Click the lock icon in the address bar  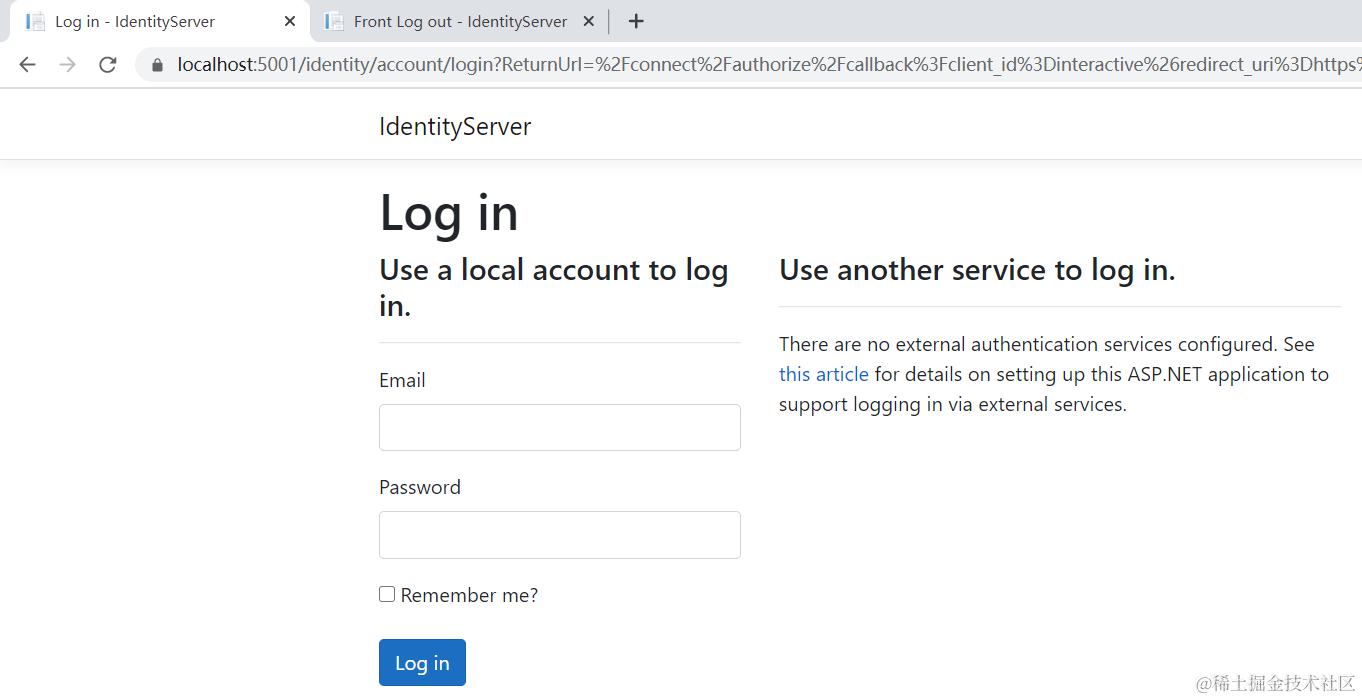(x=157, y=65)
